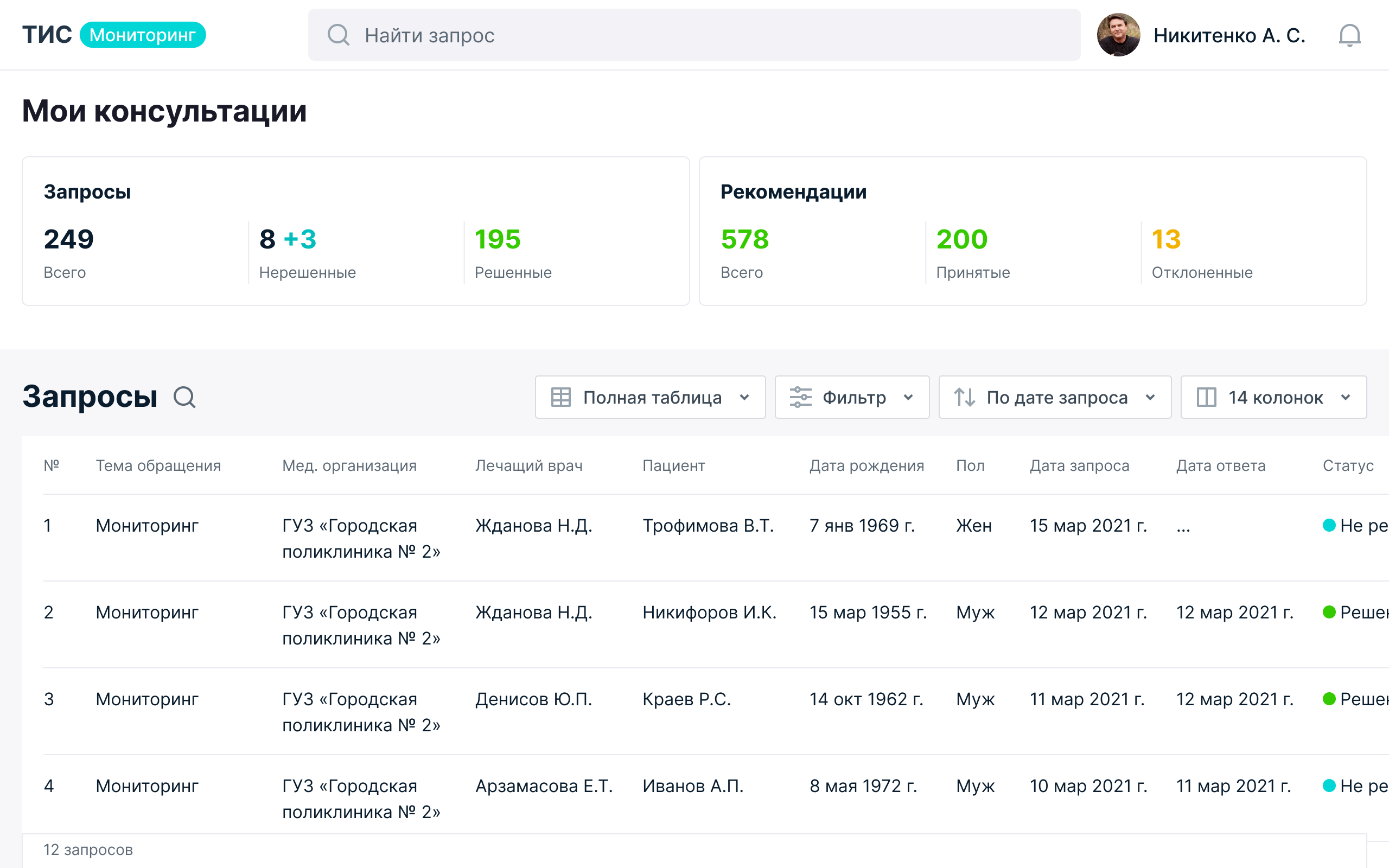Click the table grid icon in Полная таблица
This screenshot has height=868, width=1389.
click(x=560, y=397)
